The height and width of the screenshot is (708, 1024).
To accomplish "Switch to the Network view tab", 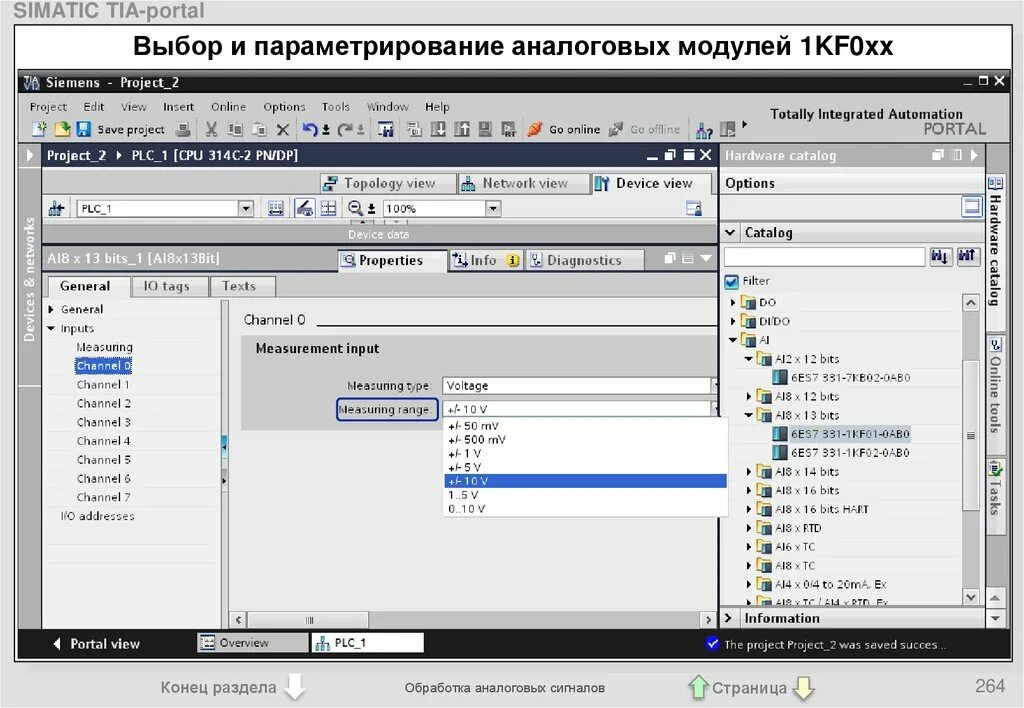I will coord(524,183).
